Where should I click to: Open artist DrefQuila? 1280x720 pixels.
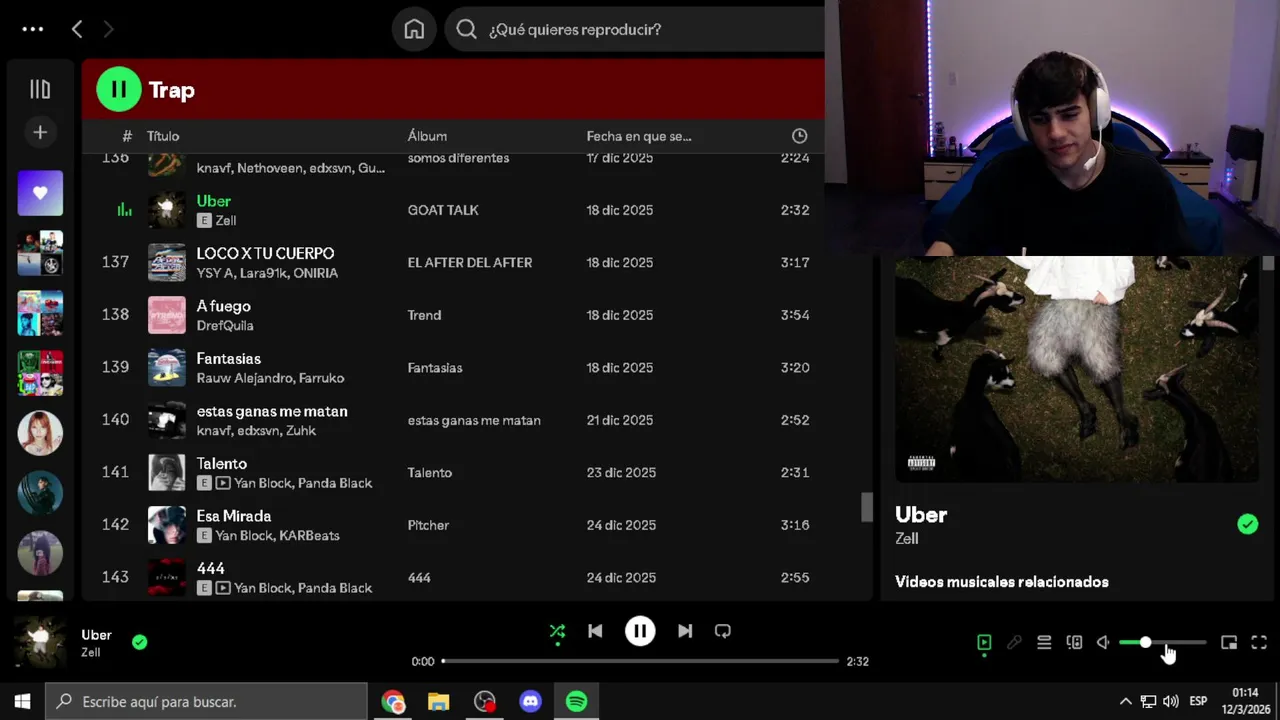point(225,325)
